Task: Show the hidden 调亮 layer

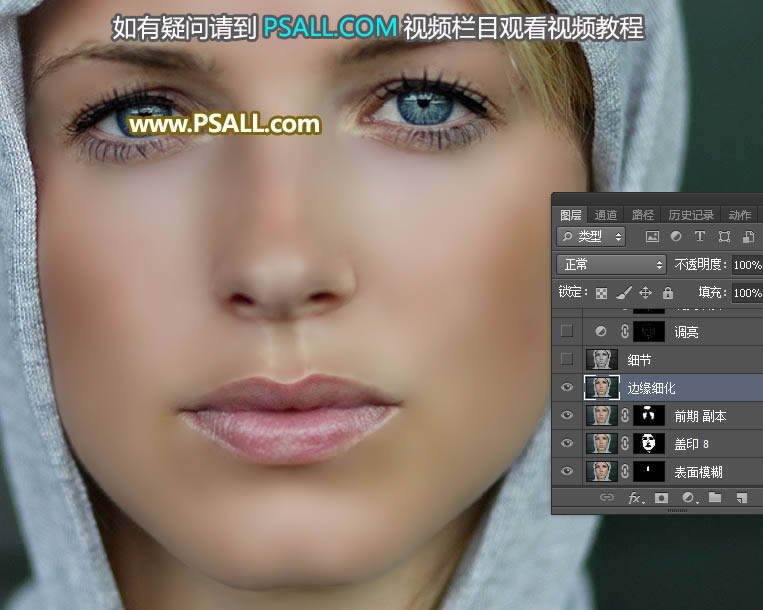Action: tap(567, 331)
